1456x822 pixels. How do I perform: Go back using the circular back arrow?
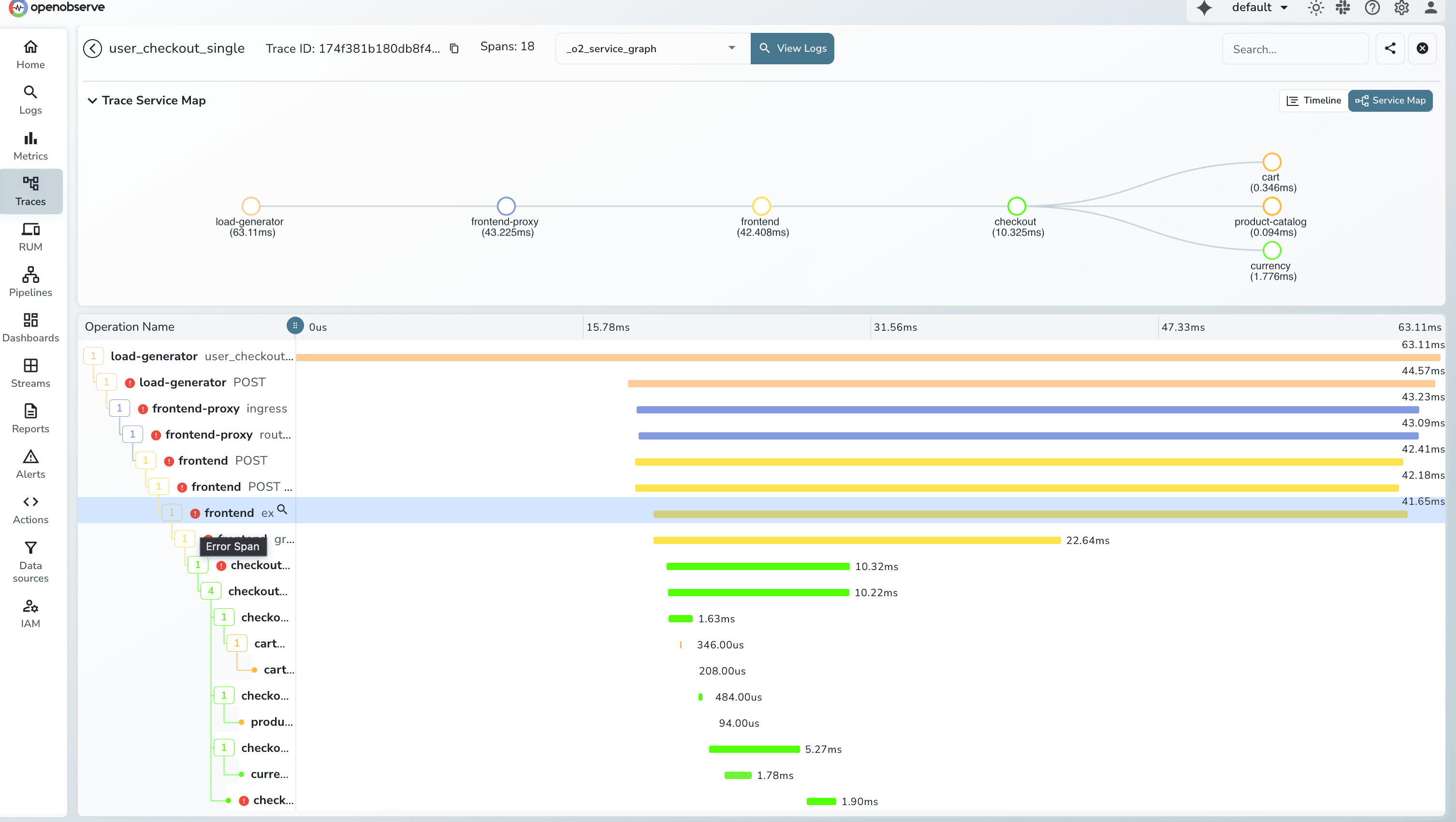(x=93, y=48)
